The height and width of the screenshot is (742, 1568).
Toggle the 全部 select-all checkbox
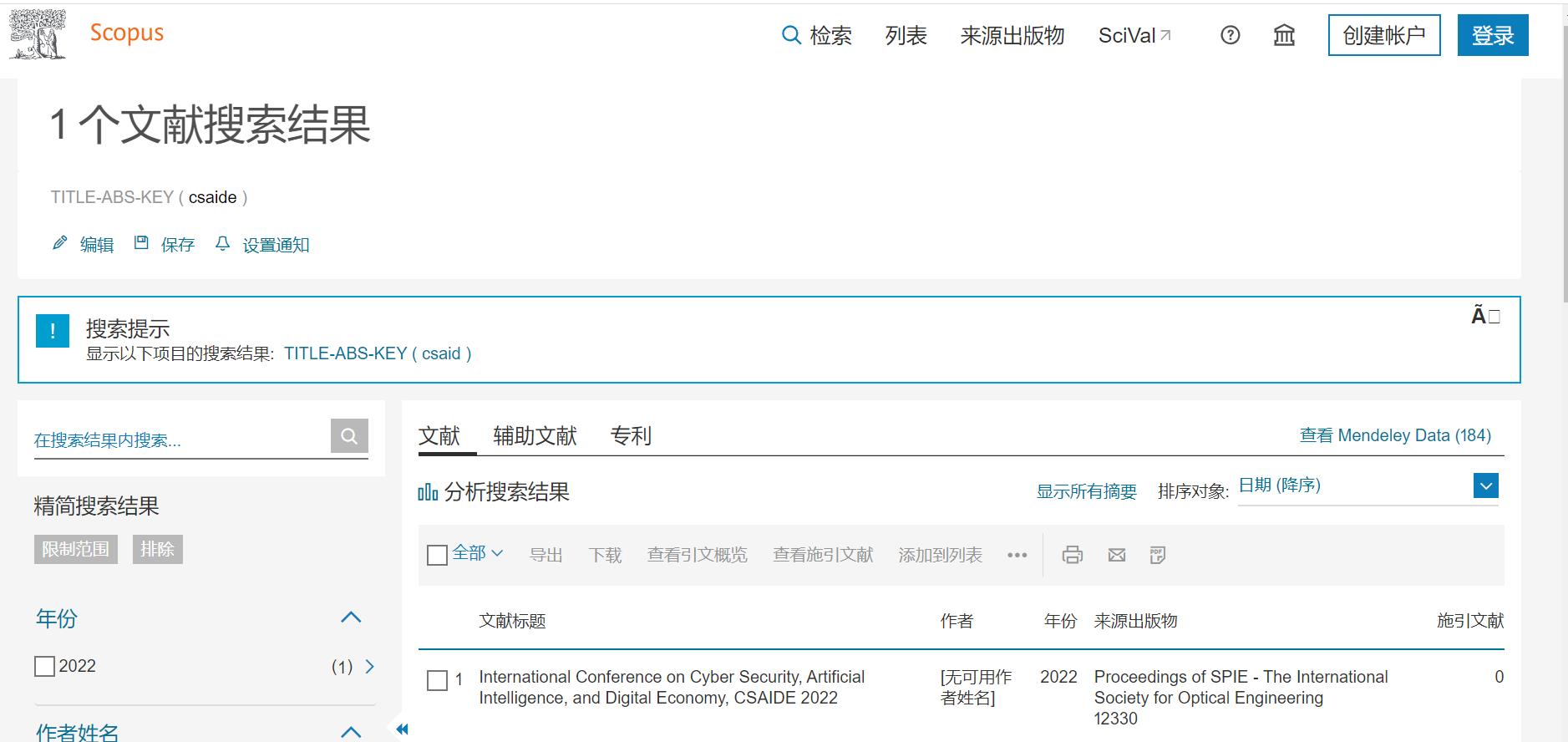(437, 555)
